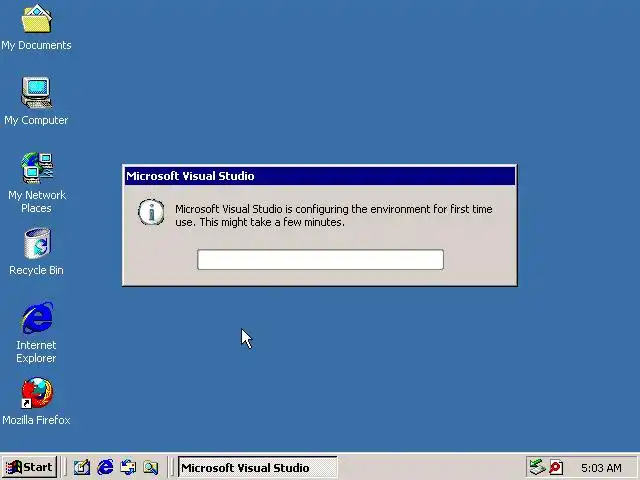Activate the Microsoft Visual Studio taskbar button
640x480 pixels.
click(x=258, y=467)
